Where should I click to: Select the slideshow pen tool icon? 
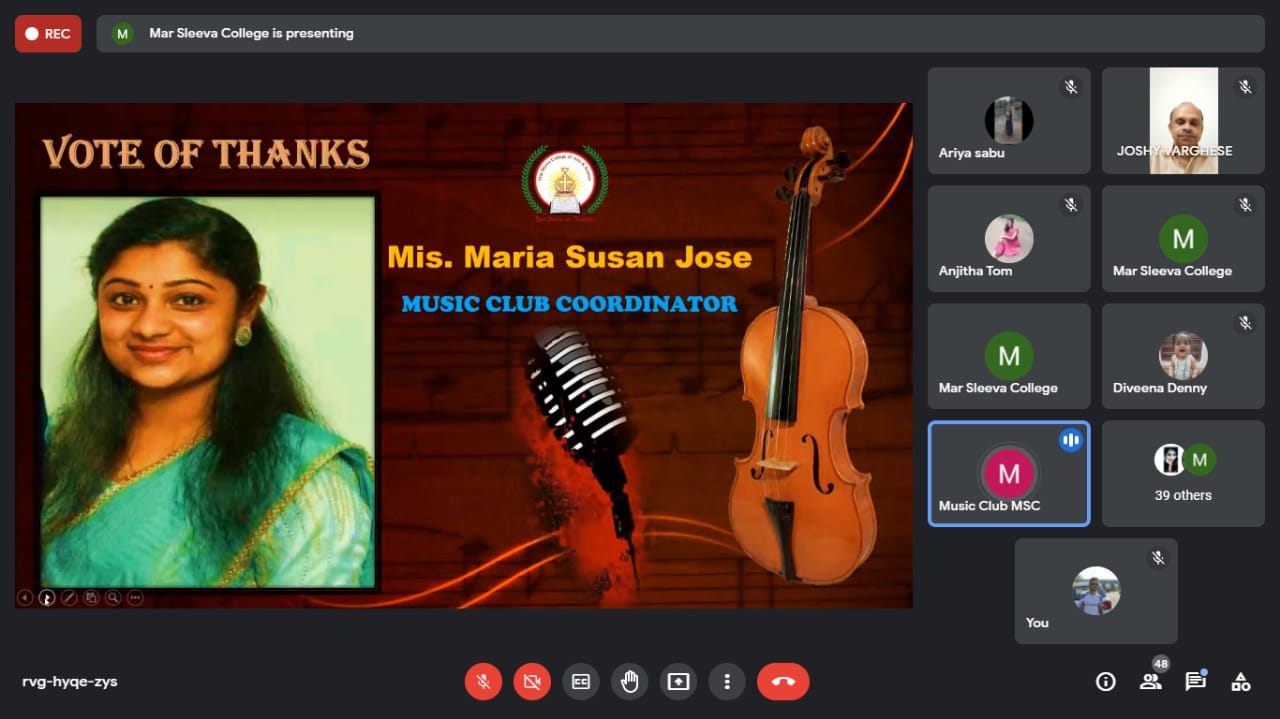tap(69, 598)
